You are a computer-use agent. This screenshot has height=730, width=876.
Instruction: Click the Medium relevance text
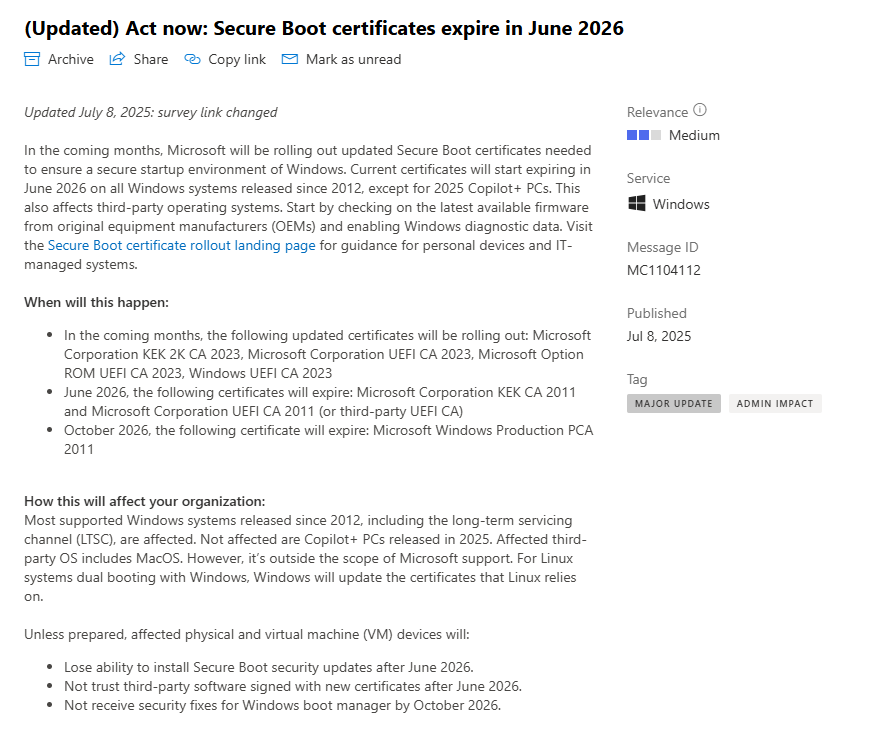694,135
